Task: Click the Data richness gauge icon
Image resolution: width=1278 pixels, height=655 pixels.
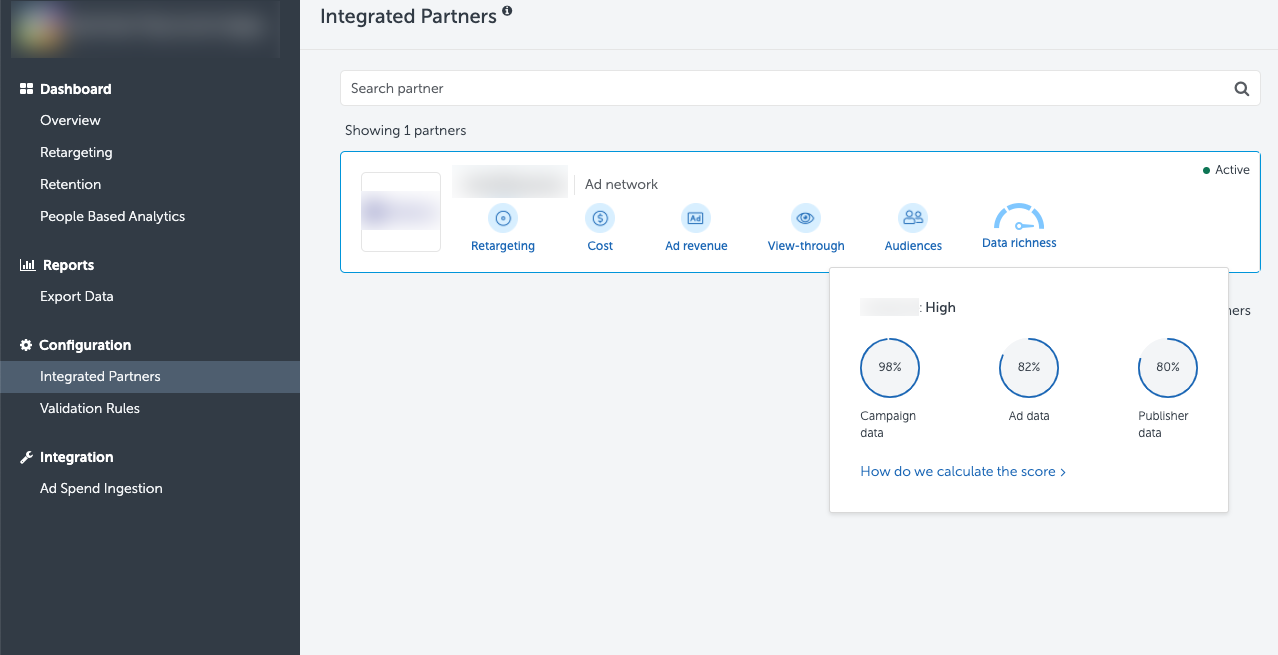Action: tap(1019, 217)
